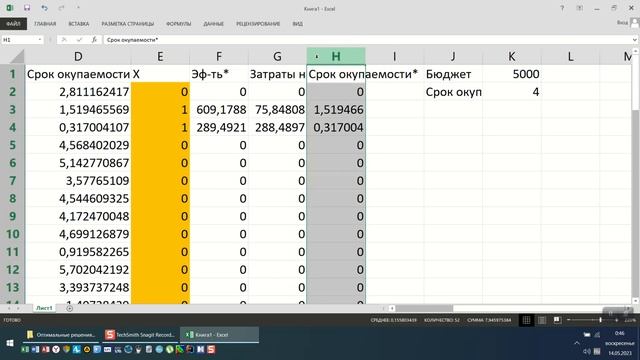Click Книга1 - Excel taskbar item
The image size is (640, 360).
[220, 335]
